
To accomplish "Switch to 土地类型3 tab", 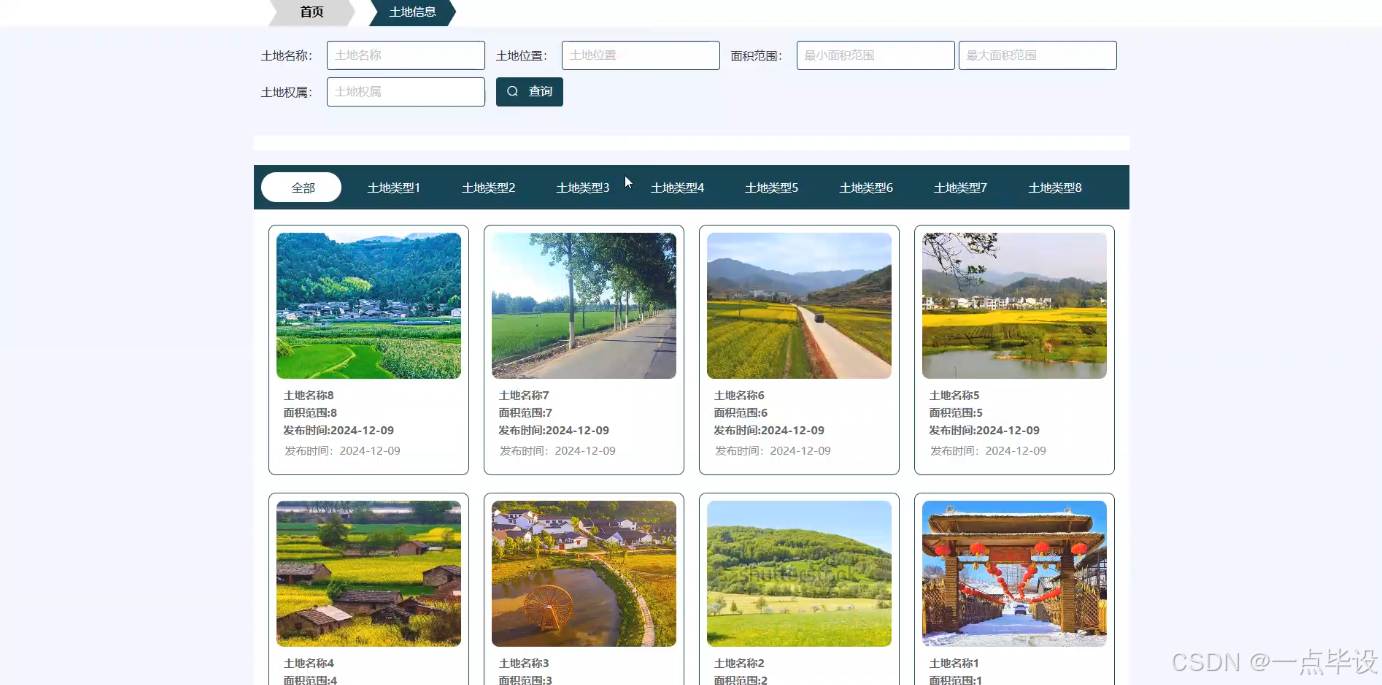I will click(x=583, y=188).
